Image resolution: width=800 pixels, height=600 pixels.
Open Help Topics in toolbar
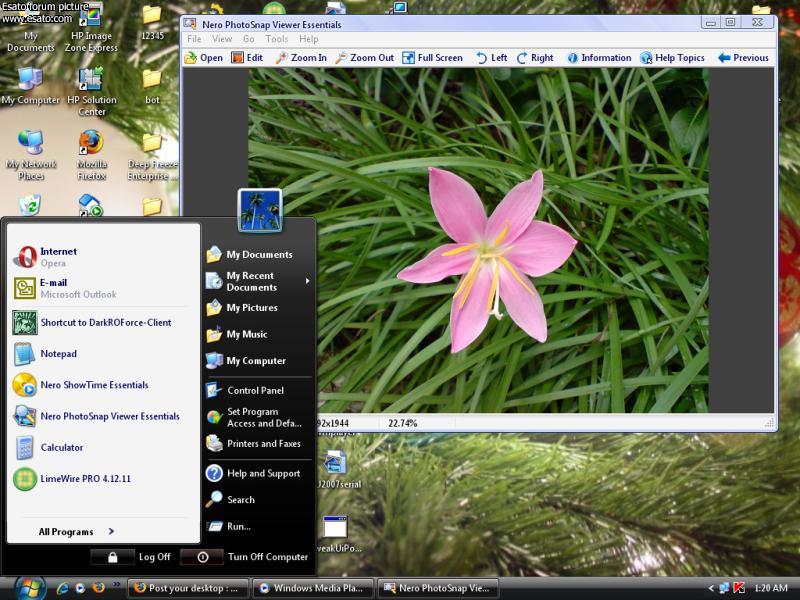click(x=672, y=58)
